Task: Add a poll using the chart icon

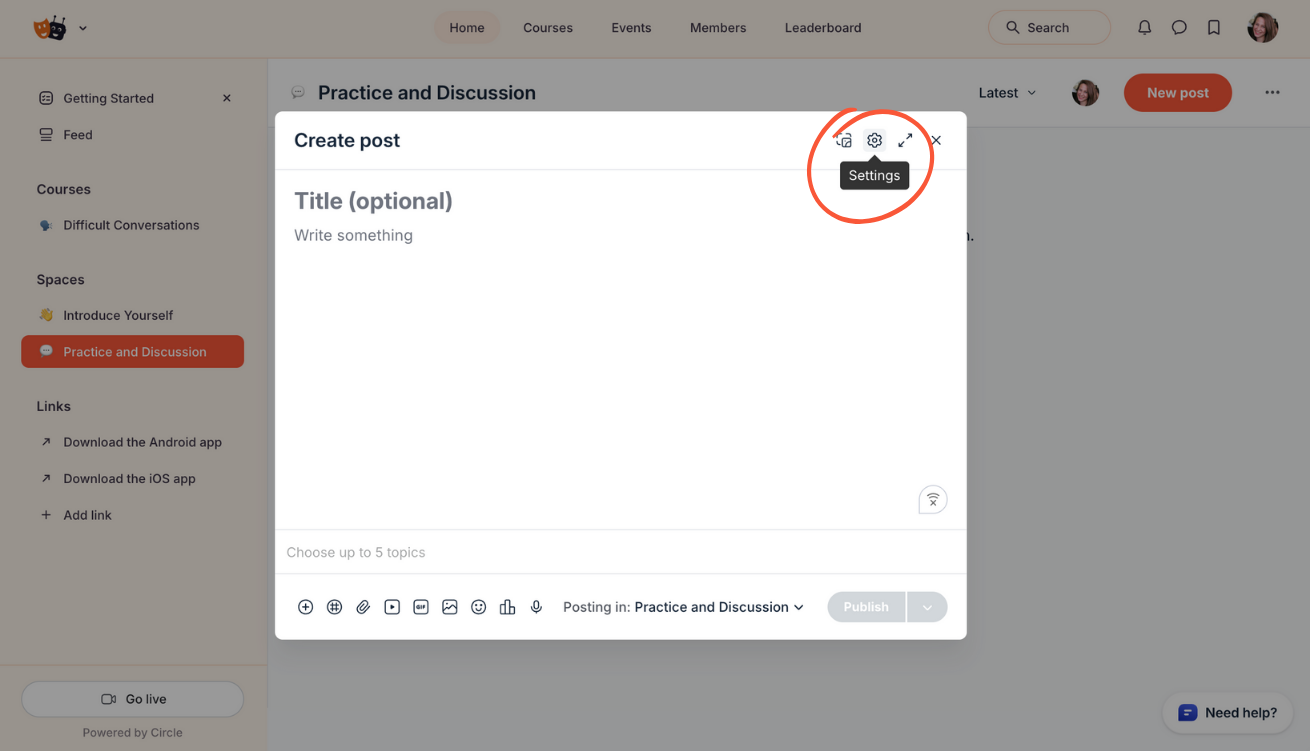Action: coord(507,607)
